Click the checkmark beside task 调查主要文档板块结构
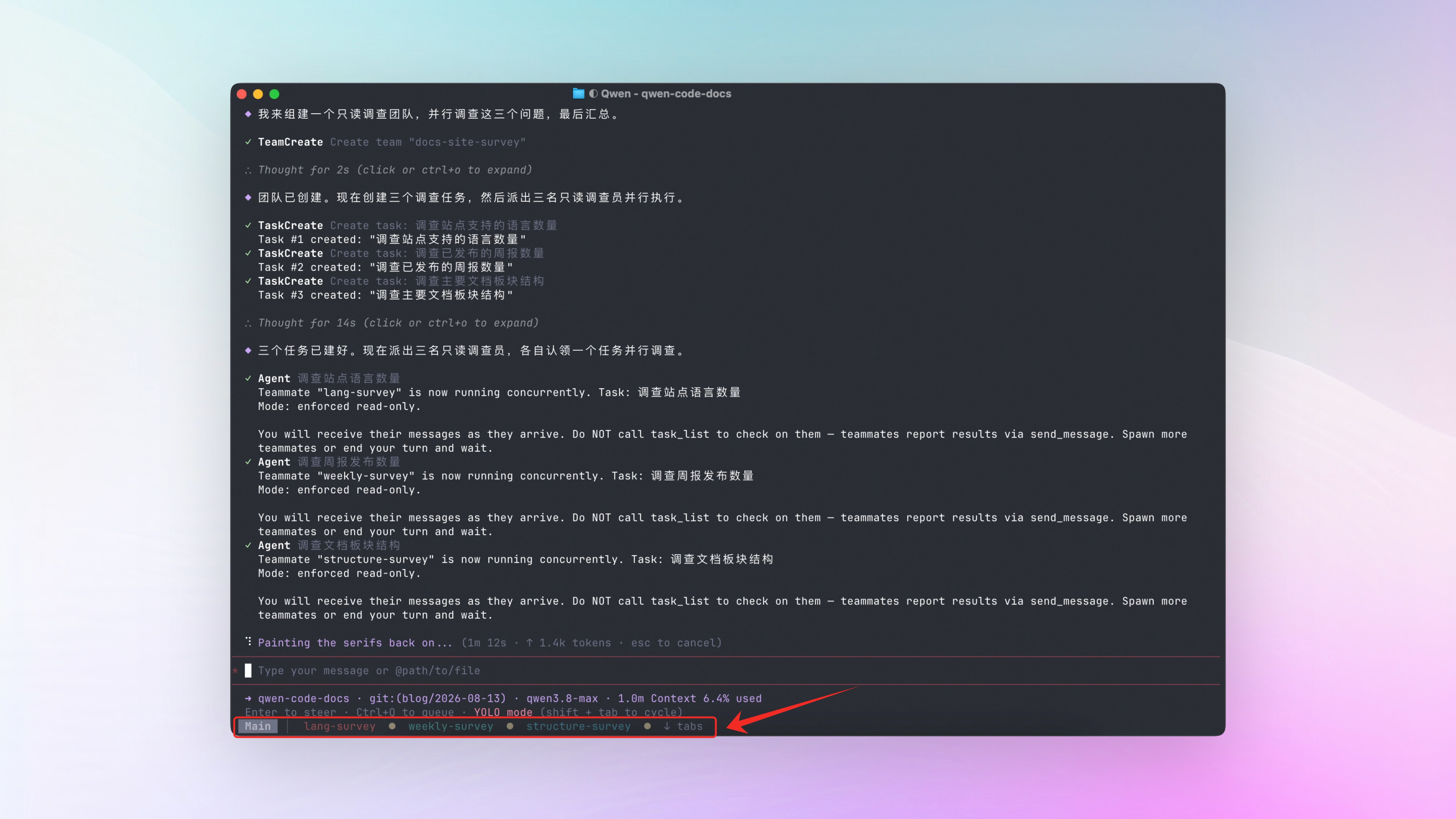Viewport: 1456px width, 819px height. pyautogui.click(x=248, y=281)
